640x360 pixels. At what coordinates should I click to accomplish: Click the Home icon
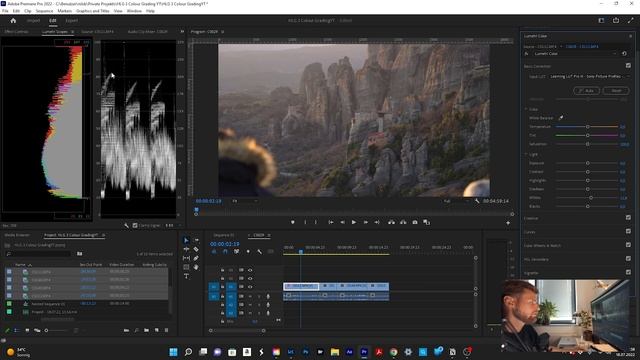click(13, 20)
